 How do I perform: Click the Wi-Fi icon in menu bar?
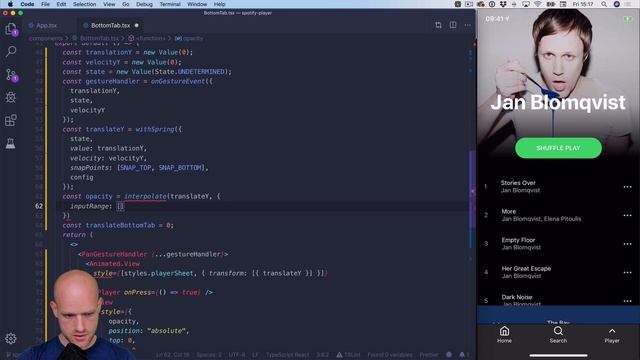(538, 4)
